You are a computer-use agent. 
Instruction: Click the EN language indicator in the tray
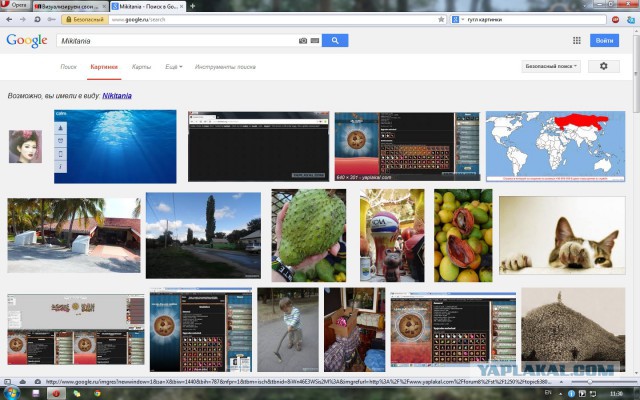tap(548, 393)
